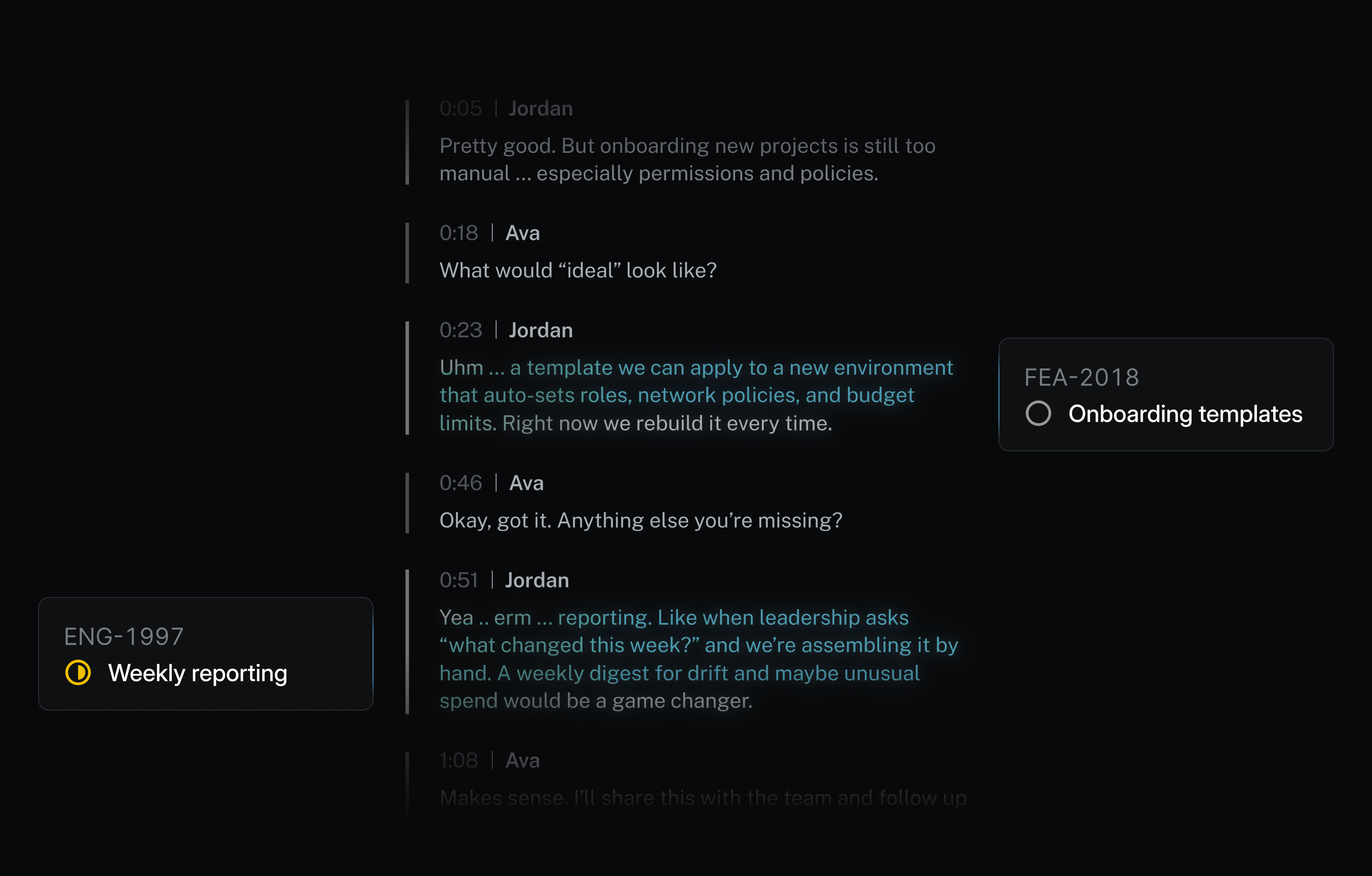Open the Weekly reporting issue link
The height and width of the screenshot is (876, 1372).
(x=198, y=674)
